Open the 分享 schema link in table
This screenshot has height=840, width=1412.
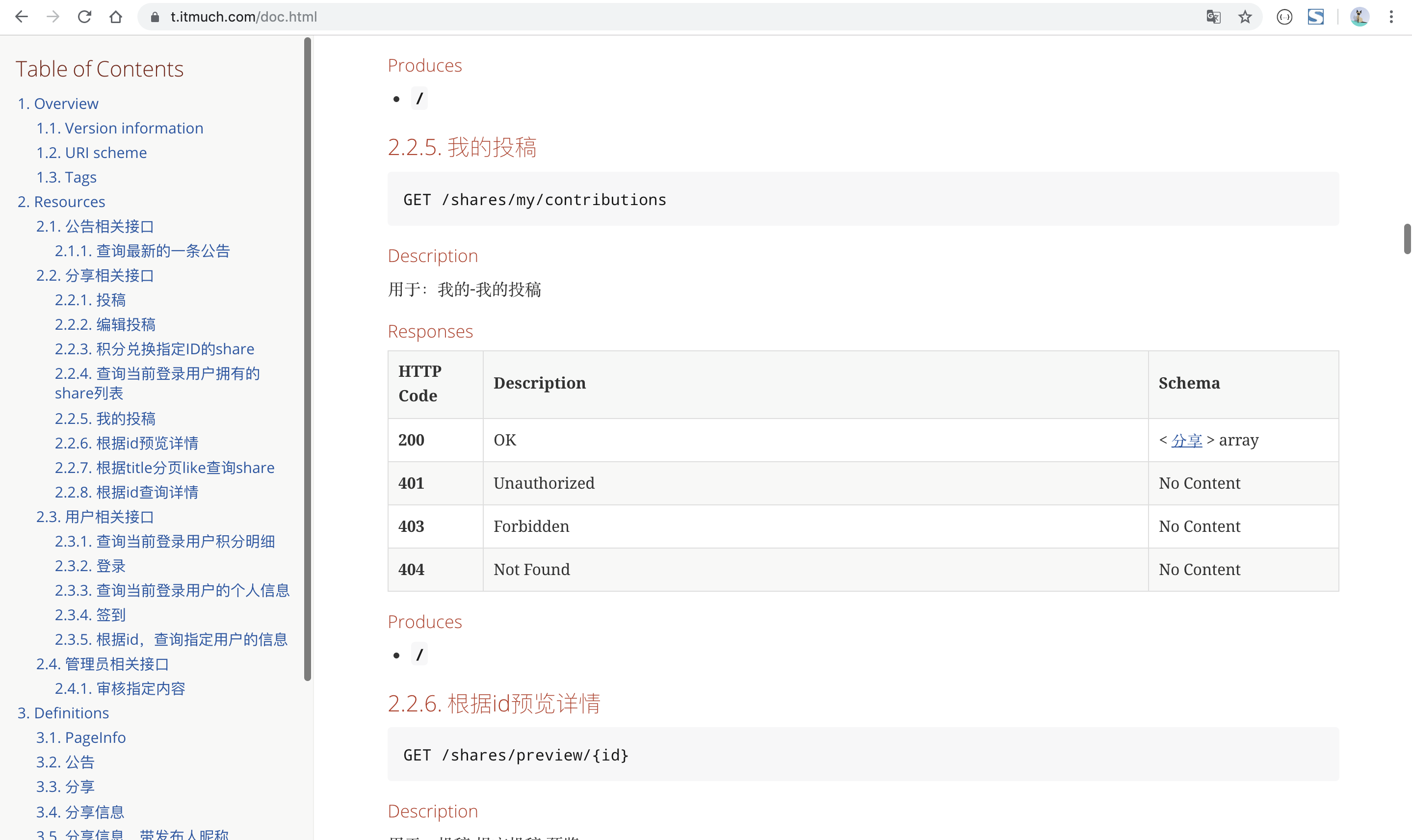point(1187,440)
